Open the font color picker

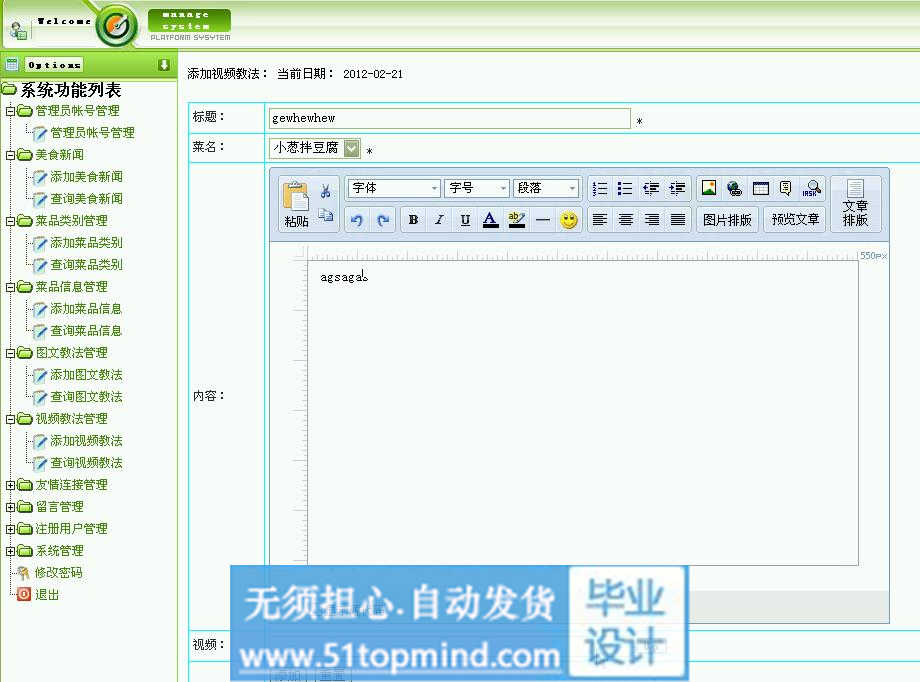[x=490, y=220]
